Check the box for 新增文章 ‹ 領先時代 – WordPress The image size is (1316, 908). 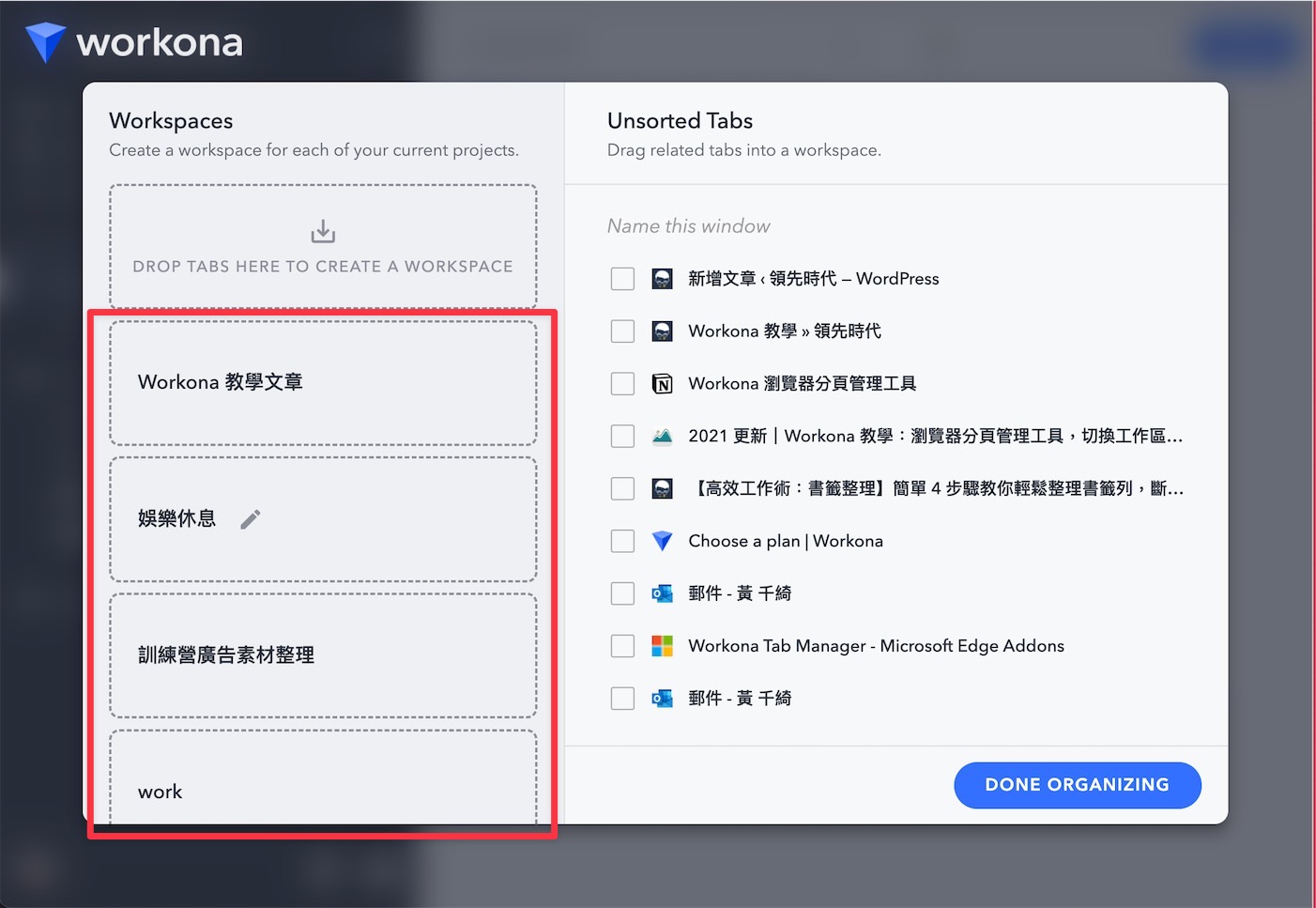coord(622,279)
